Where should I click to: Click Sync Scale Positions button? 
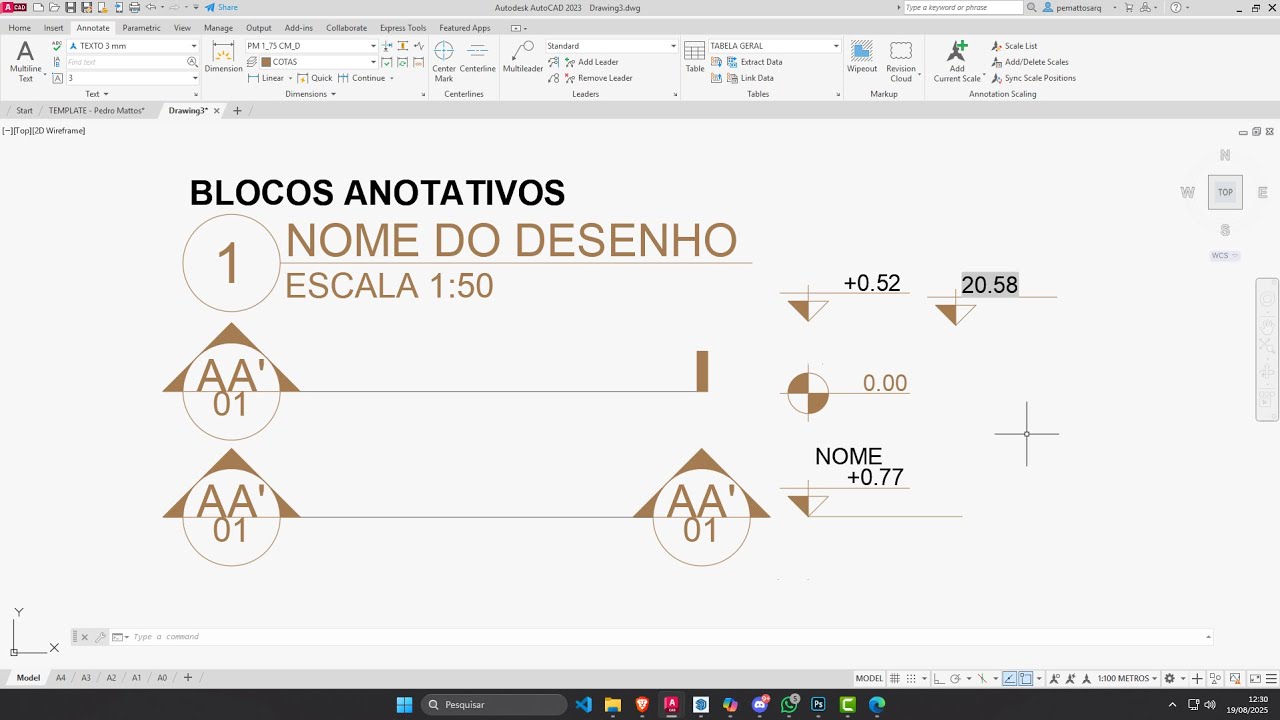pos(1034,78)
